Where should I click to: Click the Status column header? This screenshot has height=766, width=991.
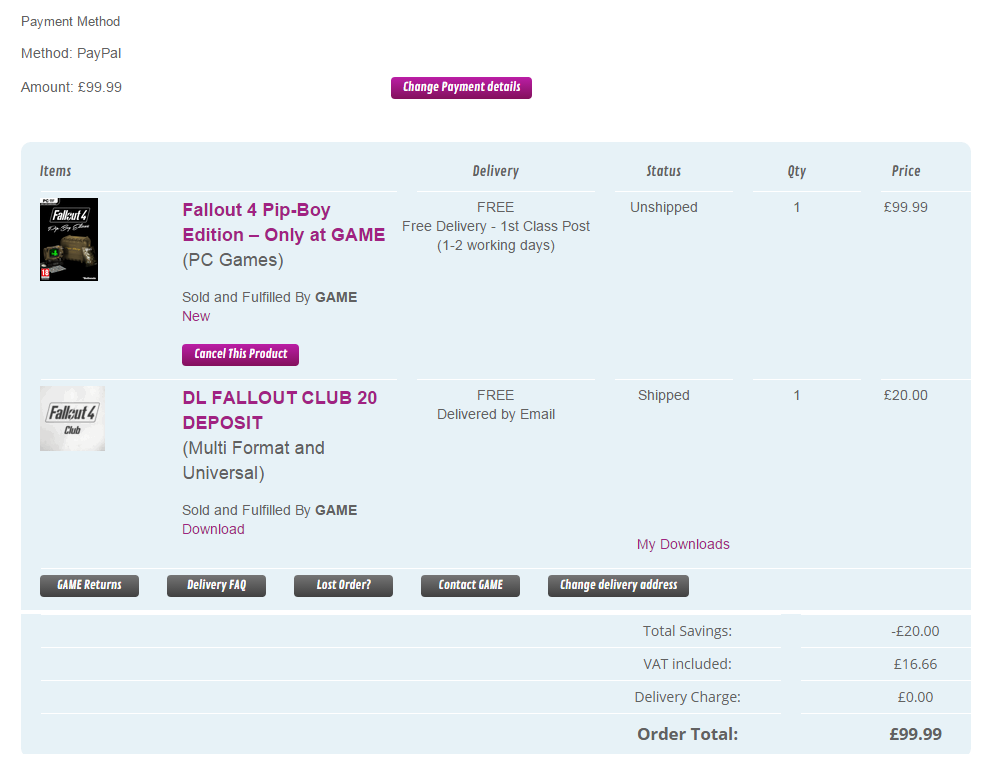coord(664,171)
